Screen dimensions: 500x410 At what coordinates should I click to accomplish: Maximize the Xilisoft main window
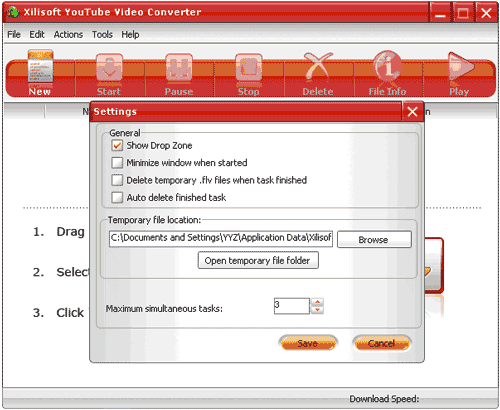point(463,13)
